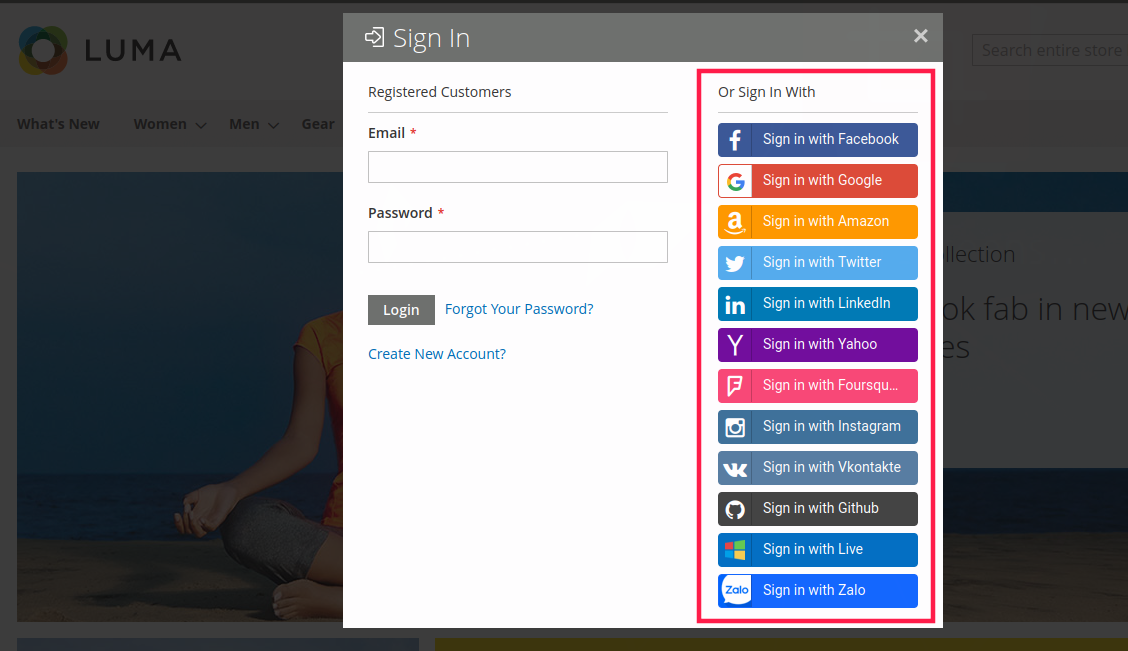
Task: Open Forgot Your Password link
Action: 519,309
